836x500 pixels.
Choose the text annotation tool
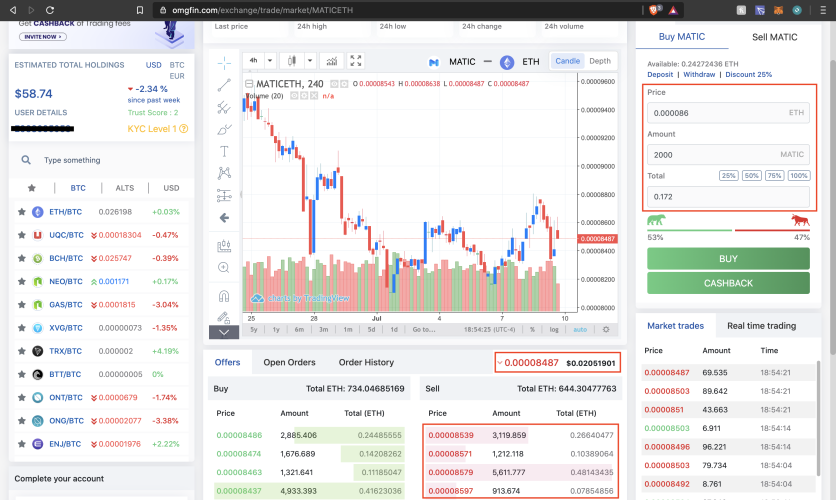pos(224,151)
